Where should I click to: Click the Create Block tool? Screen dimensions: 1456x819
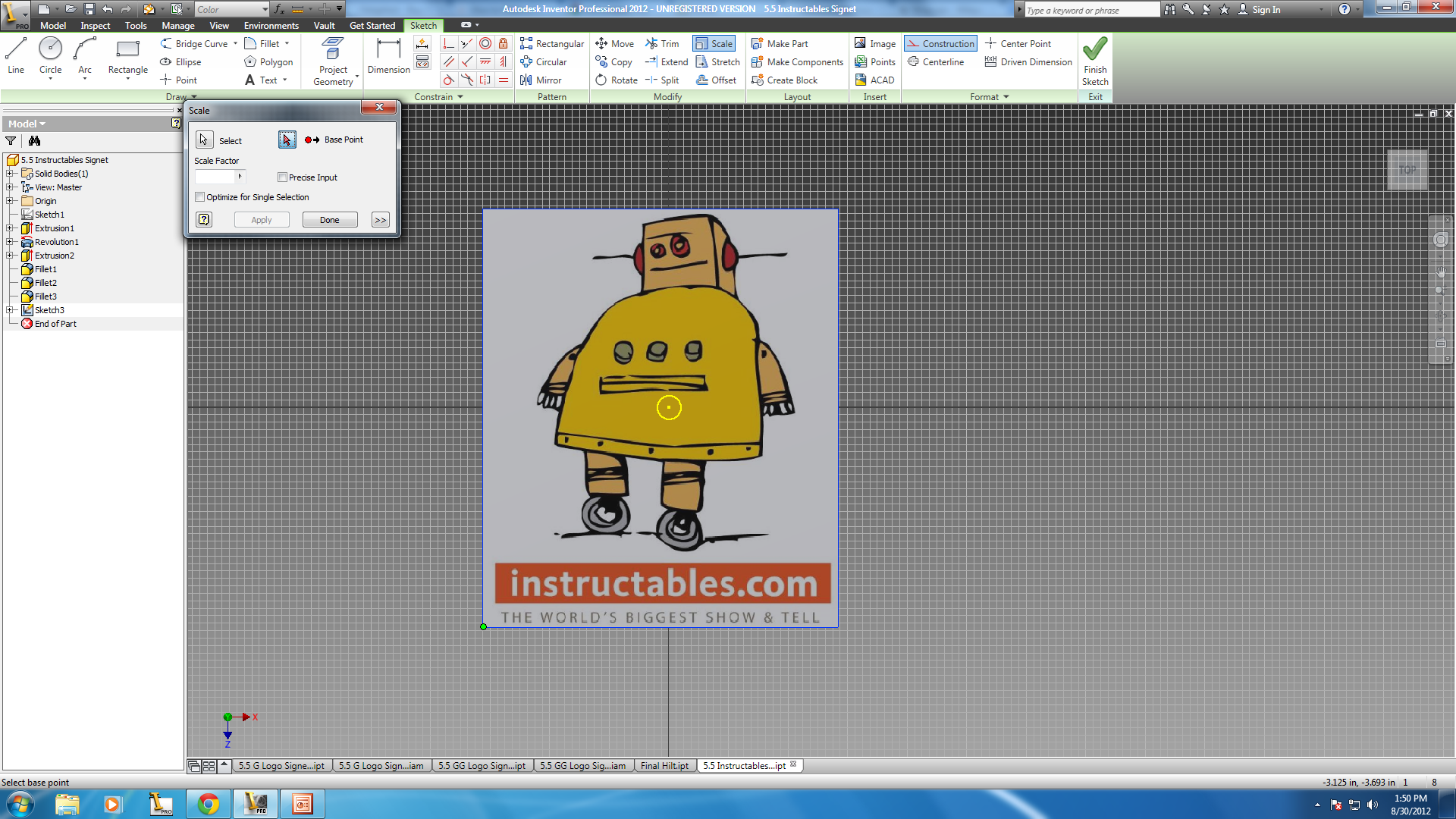tap(784, 80)
